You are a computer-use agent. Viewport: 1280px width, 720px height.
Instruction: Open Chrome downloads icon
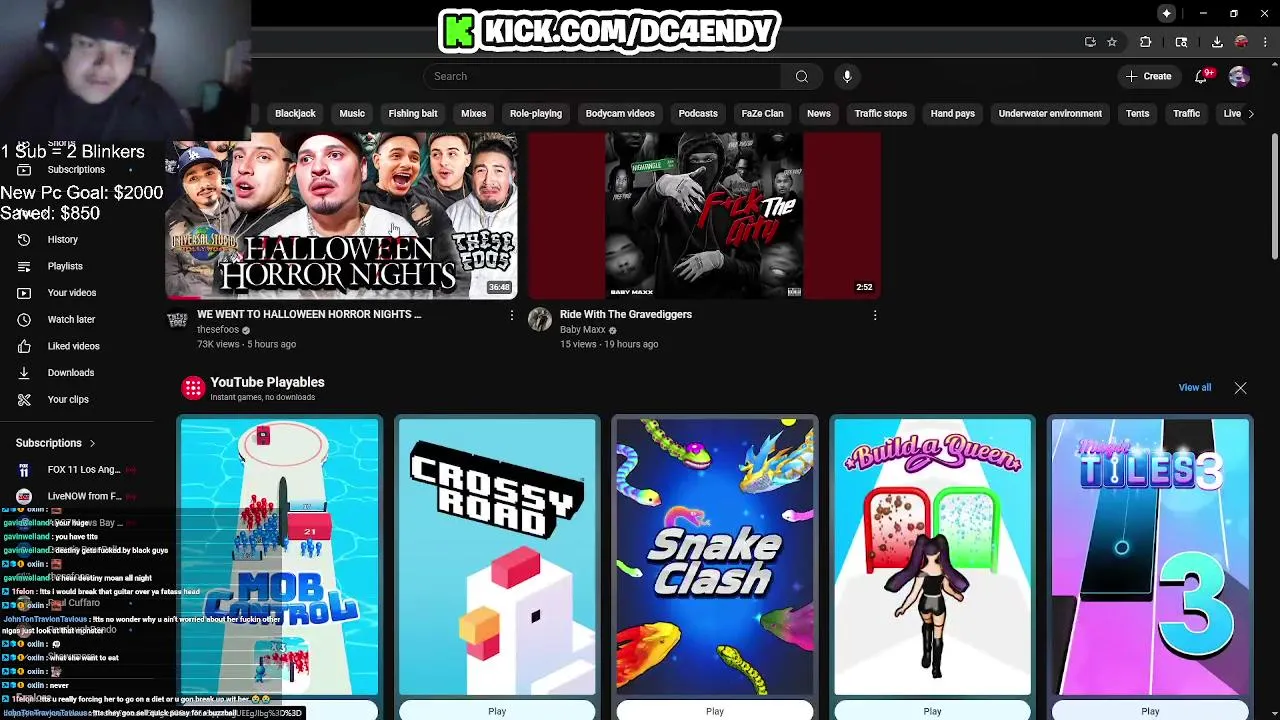click(1217, 42)
